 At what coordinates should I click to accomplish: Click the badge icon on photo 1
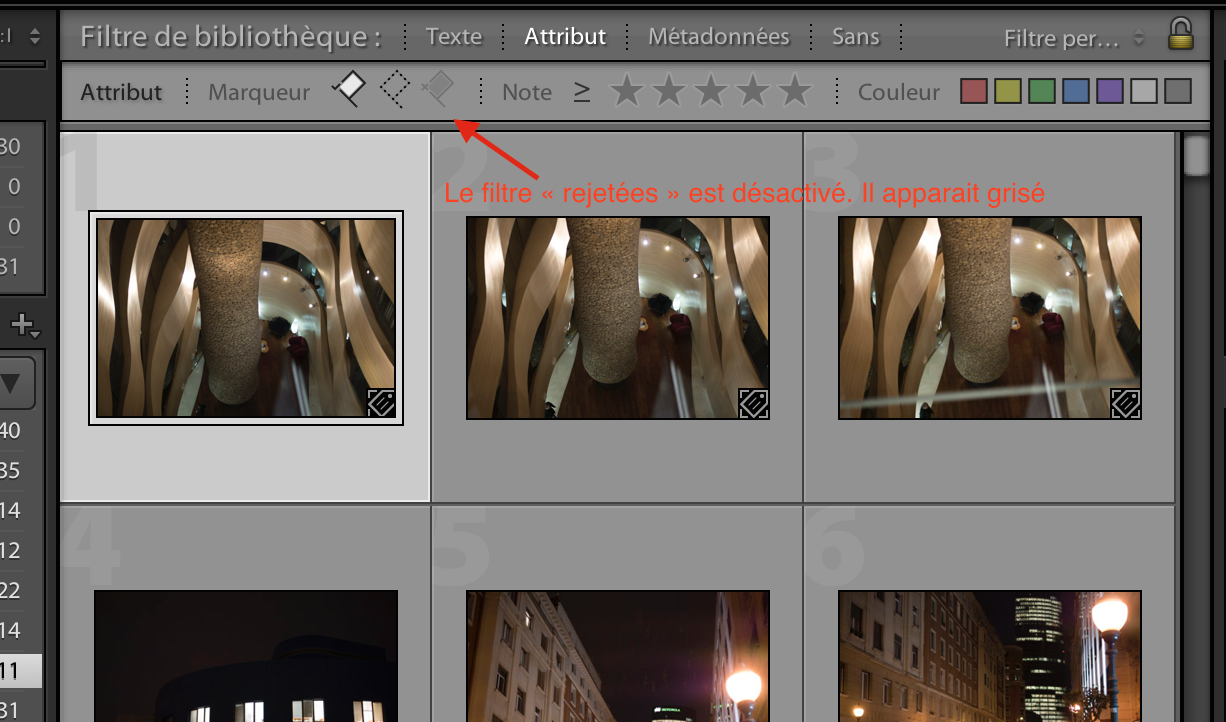[x=381, y=403]
